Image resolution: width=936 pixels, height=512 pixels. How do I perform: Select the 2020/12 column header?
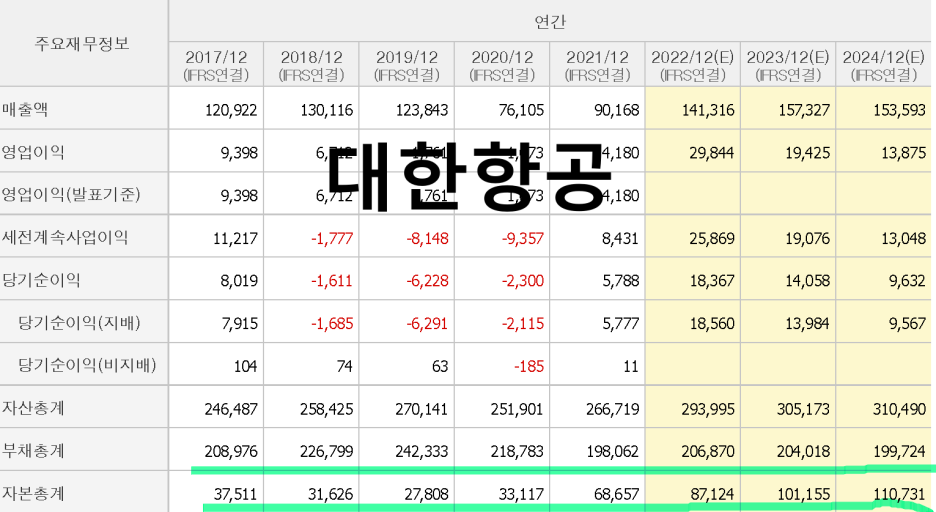pos(503,65)
